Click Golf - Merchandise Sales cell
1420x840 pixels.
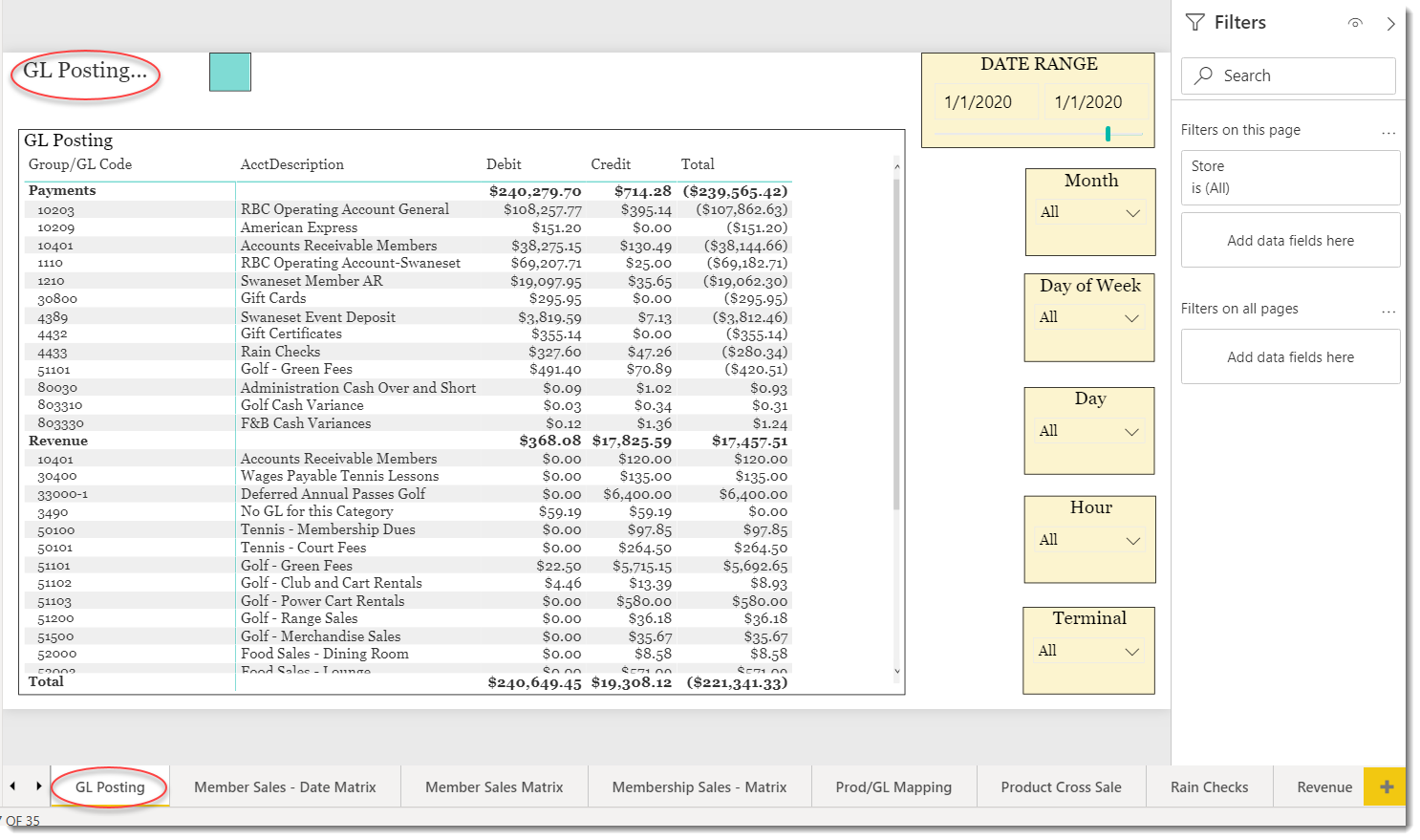[x=321, y=636]
